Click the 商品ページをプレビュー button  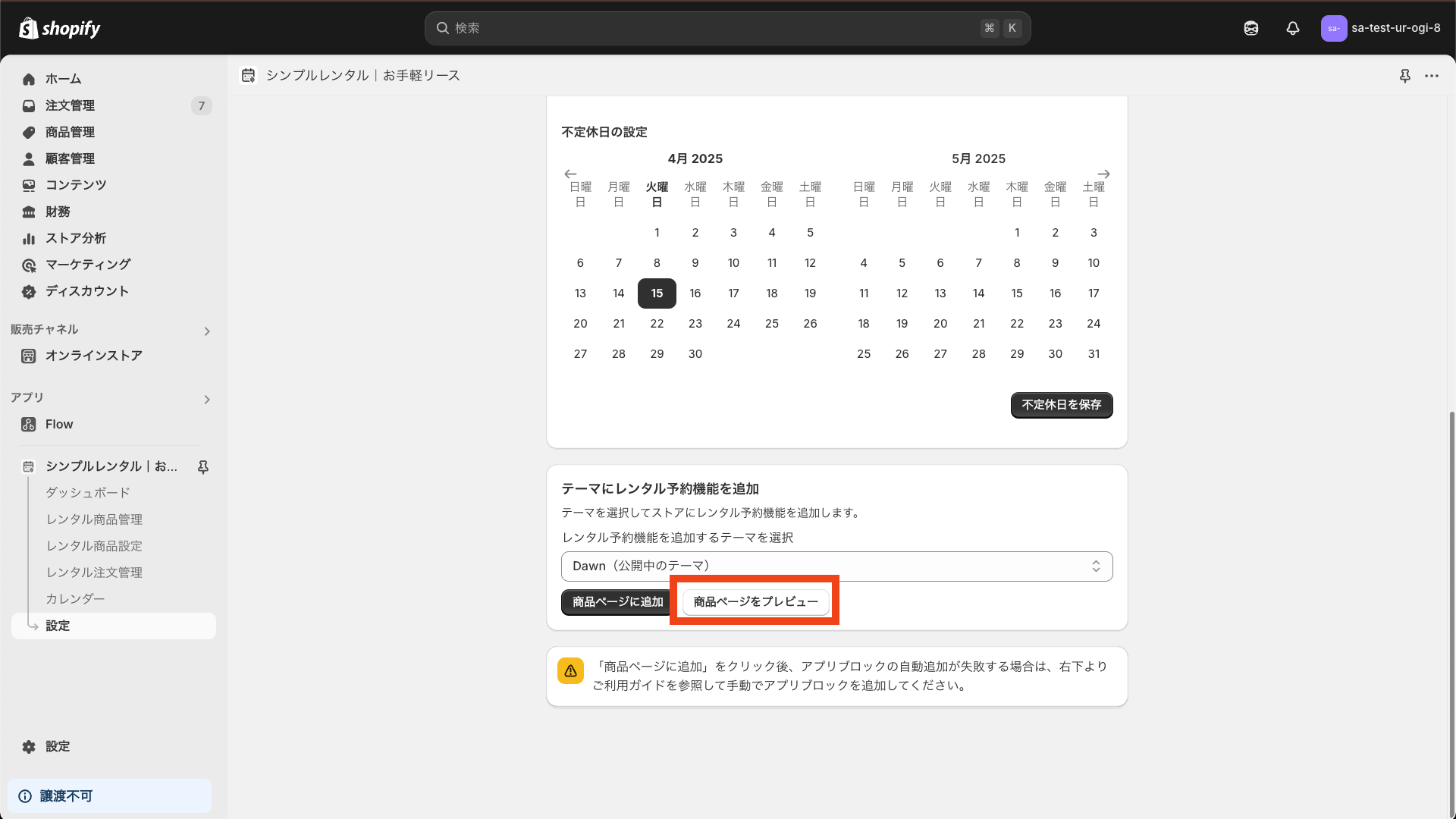(x=755, y=601)
